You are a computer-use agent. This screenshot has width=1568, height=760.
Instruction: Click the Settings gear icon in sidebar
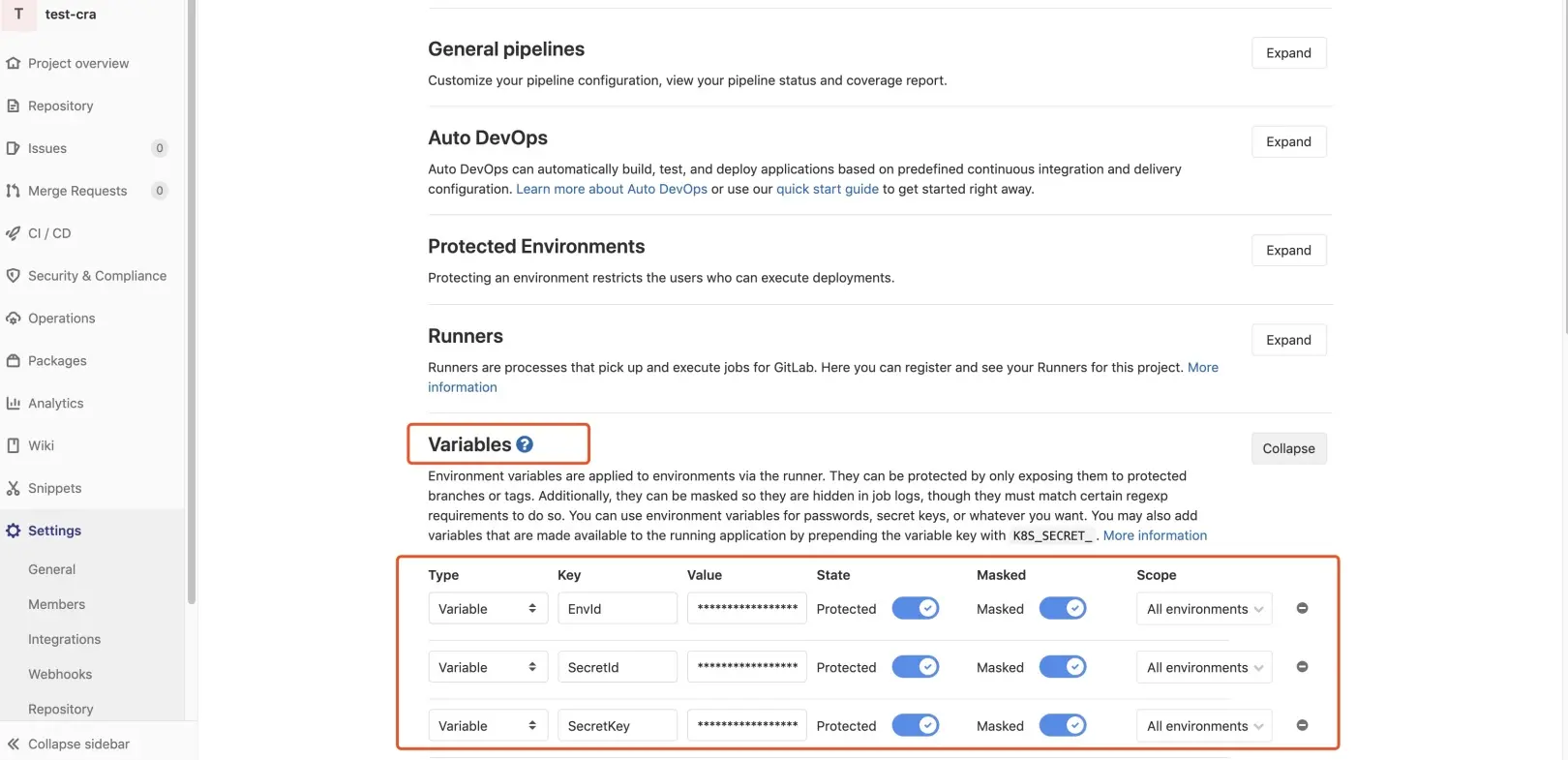(13, 531)
